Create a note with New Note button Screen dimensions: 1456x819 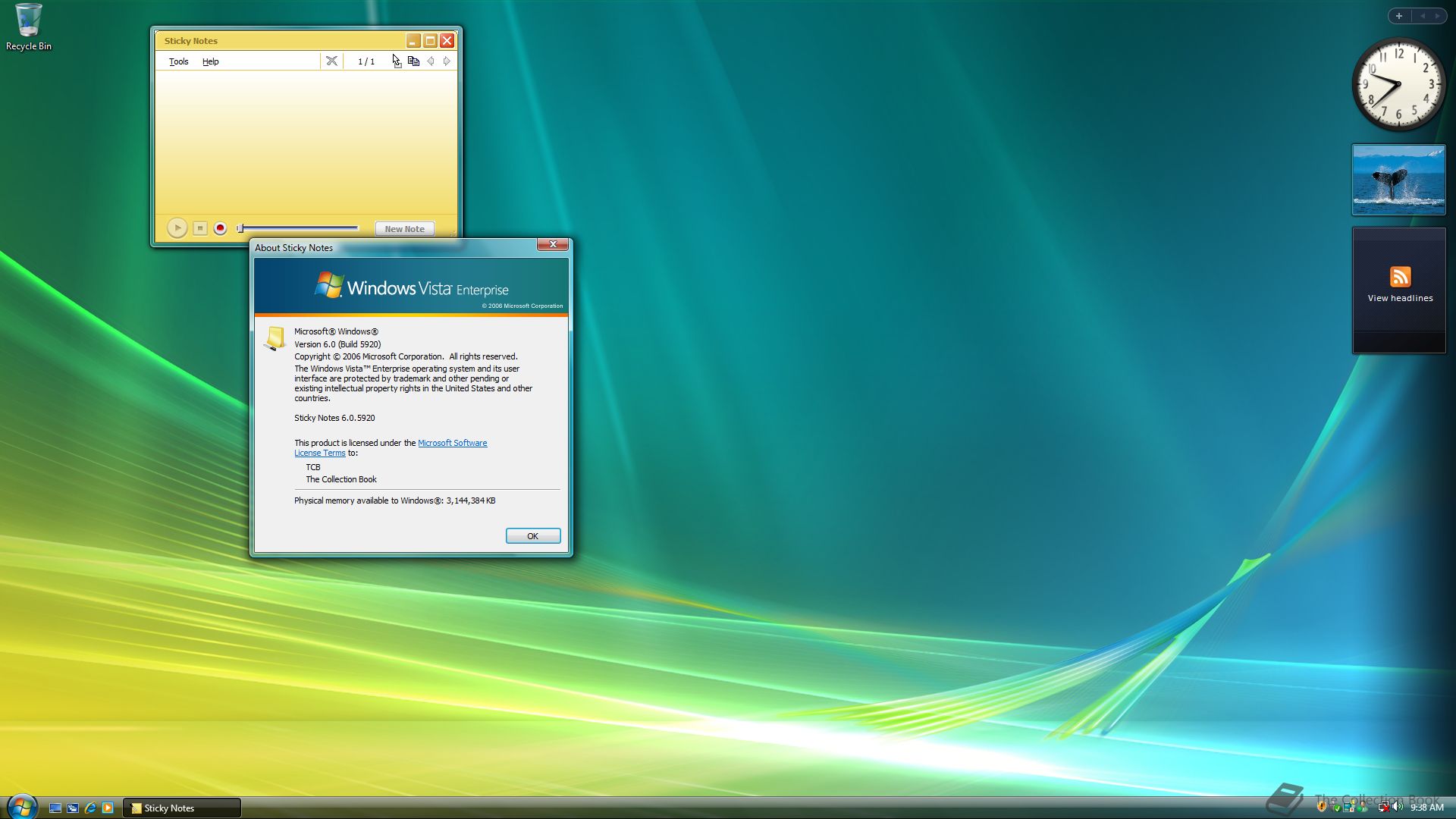[x=404, y=228]
